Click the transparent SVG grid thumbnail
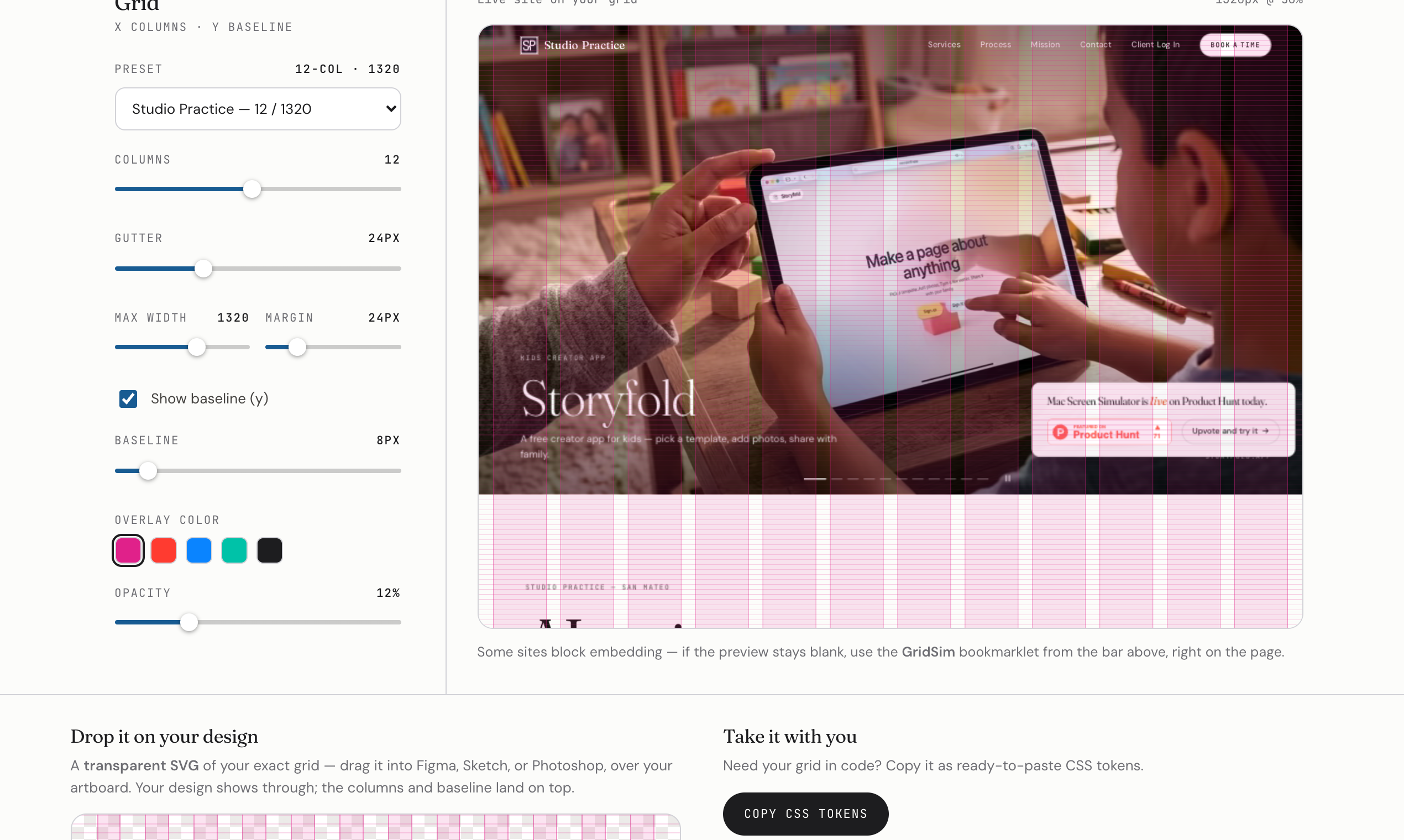This screenshot has height=840, width=1404. coord(375,827)
